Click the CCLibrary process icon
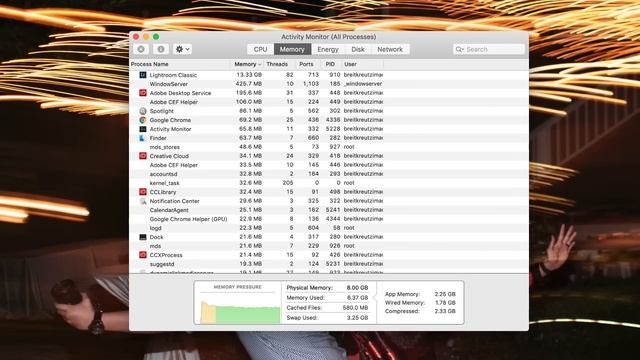 [142, 192]
